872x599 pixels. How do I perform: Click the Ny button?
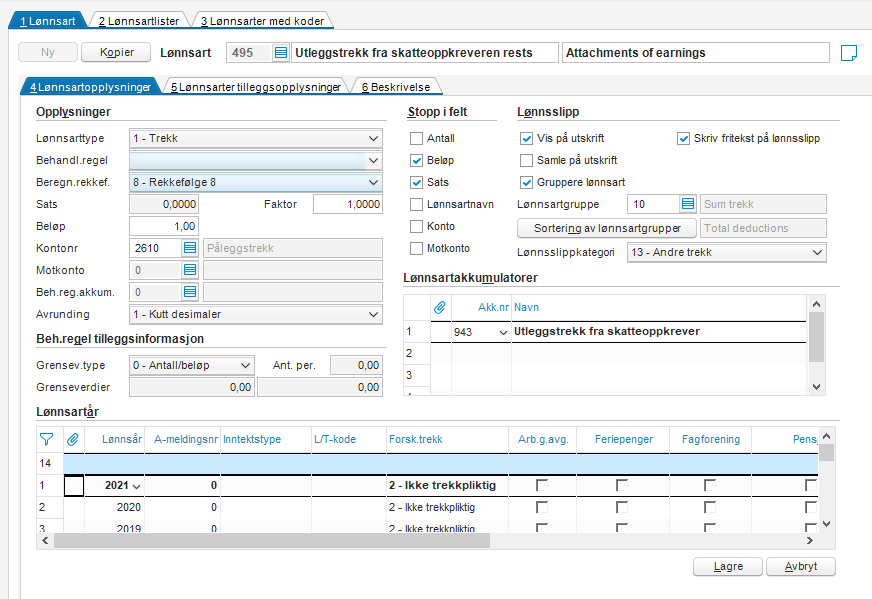pyautogui.click(x=48, y=52)
